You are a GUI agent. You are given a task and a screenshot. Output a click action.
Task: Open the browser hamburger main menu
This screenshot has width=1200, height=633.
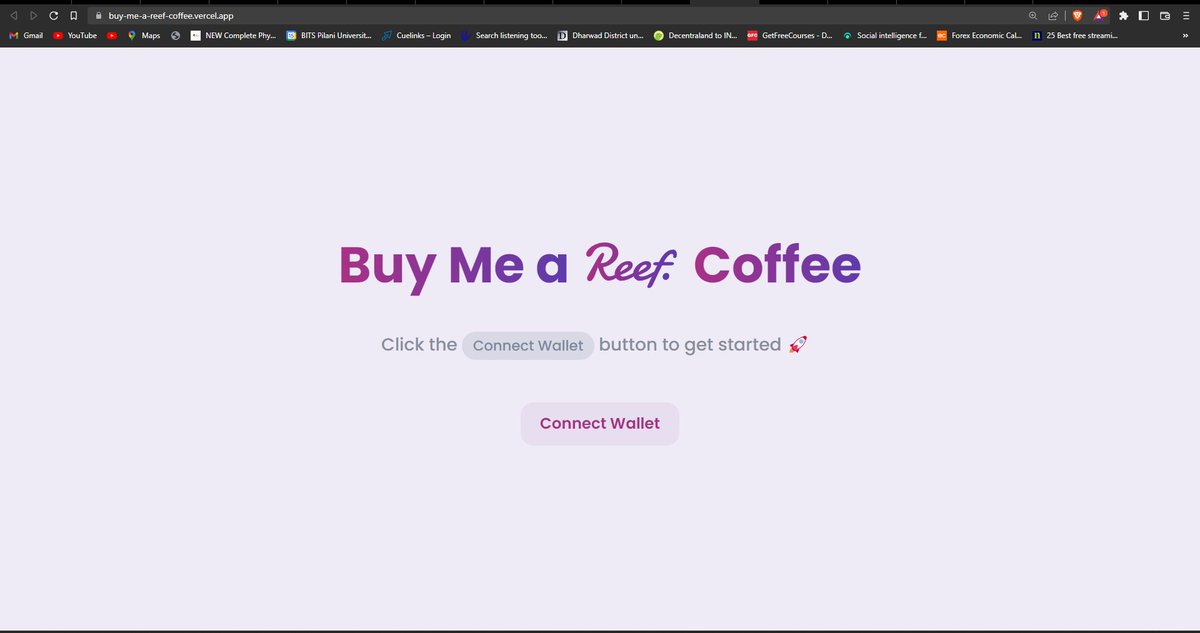click(x=1186, y=16)
